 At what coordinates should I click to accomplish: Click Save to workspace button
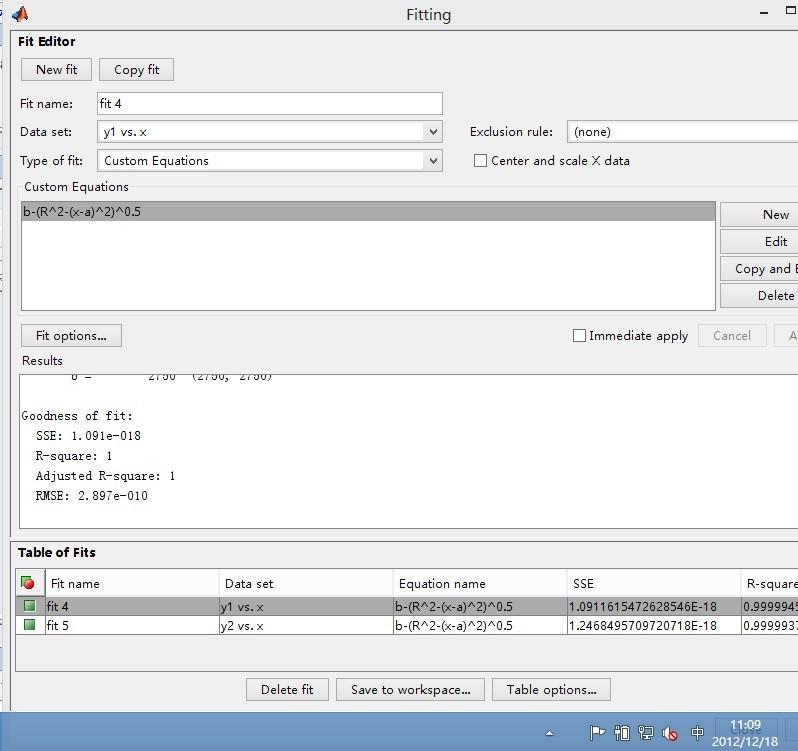coord(410,689)
